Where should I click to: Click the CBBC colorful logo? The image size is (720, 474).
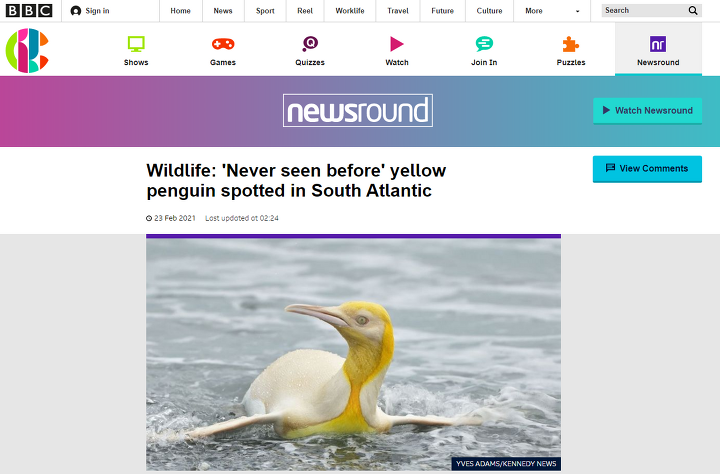tap(27, 51)
